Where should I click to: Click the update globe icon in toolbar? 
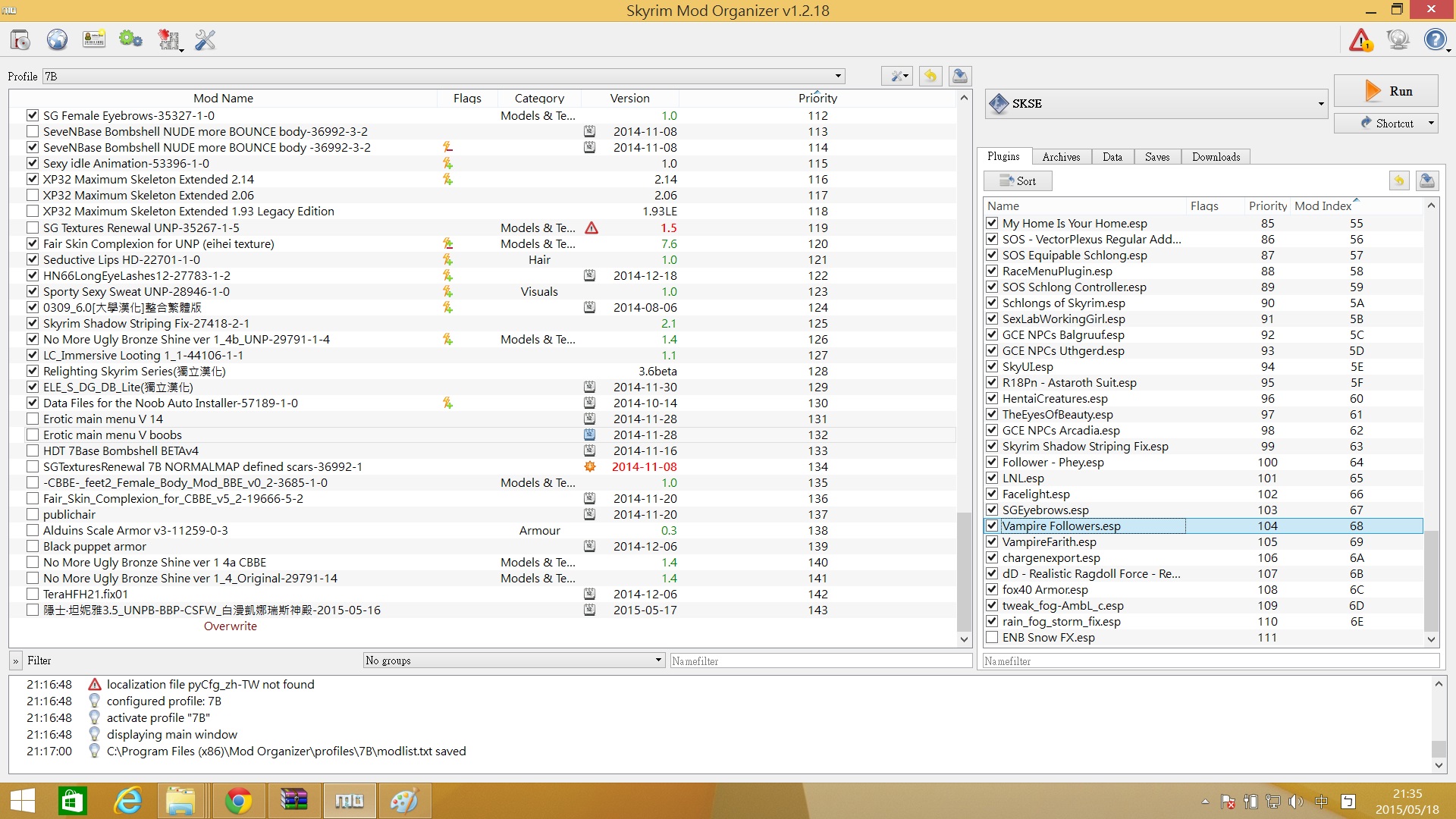tap(1398, 39)
